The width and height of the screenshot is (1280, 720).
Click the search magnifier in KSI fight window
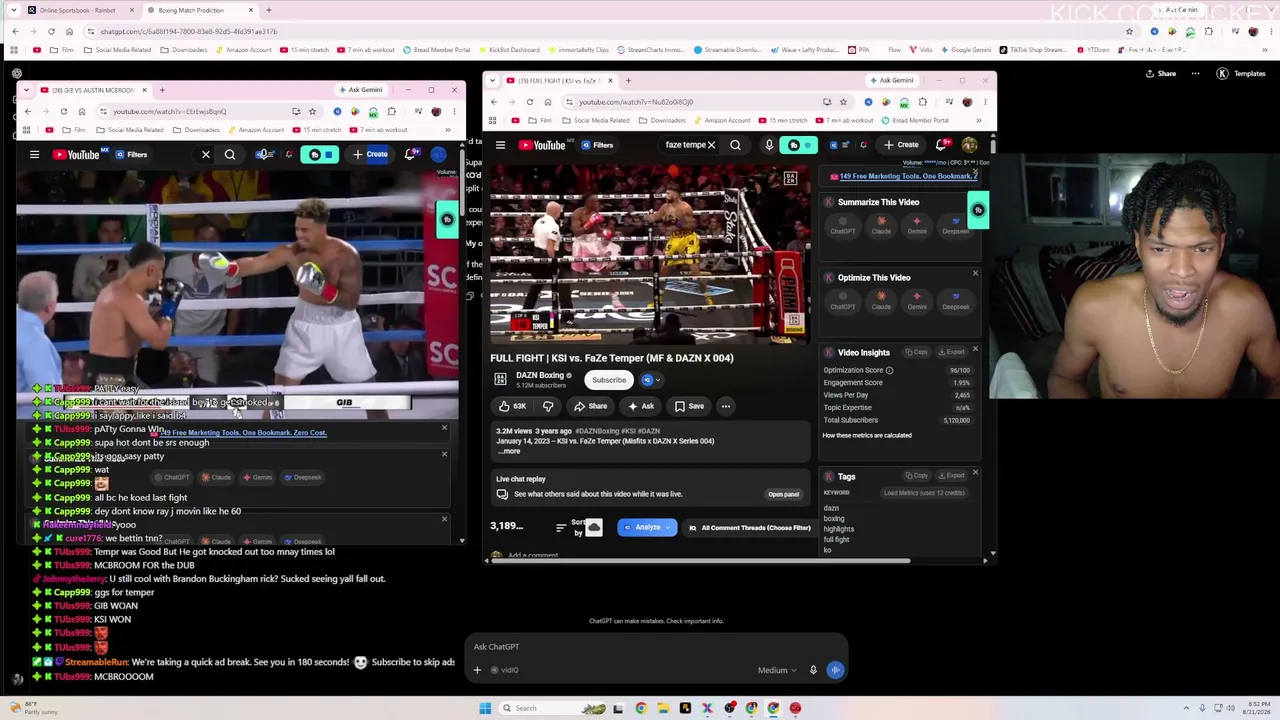[735, 145]
